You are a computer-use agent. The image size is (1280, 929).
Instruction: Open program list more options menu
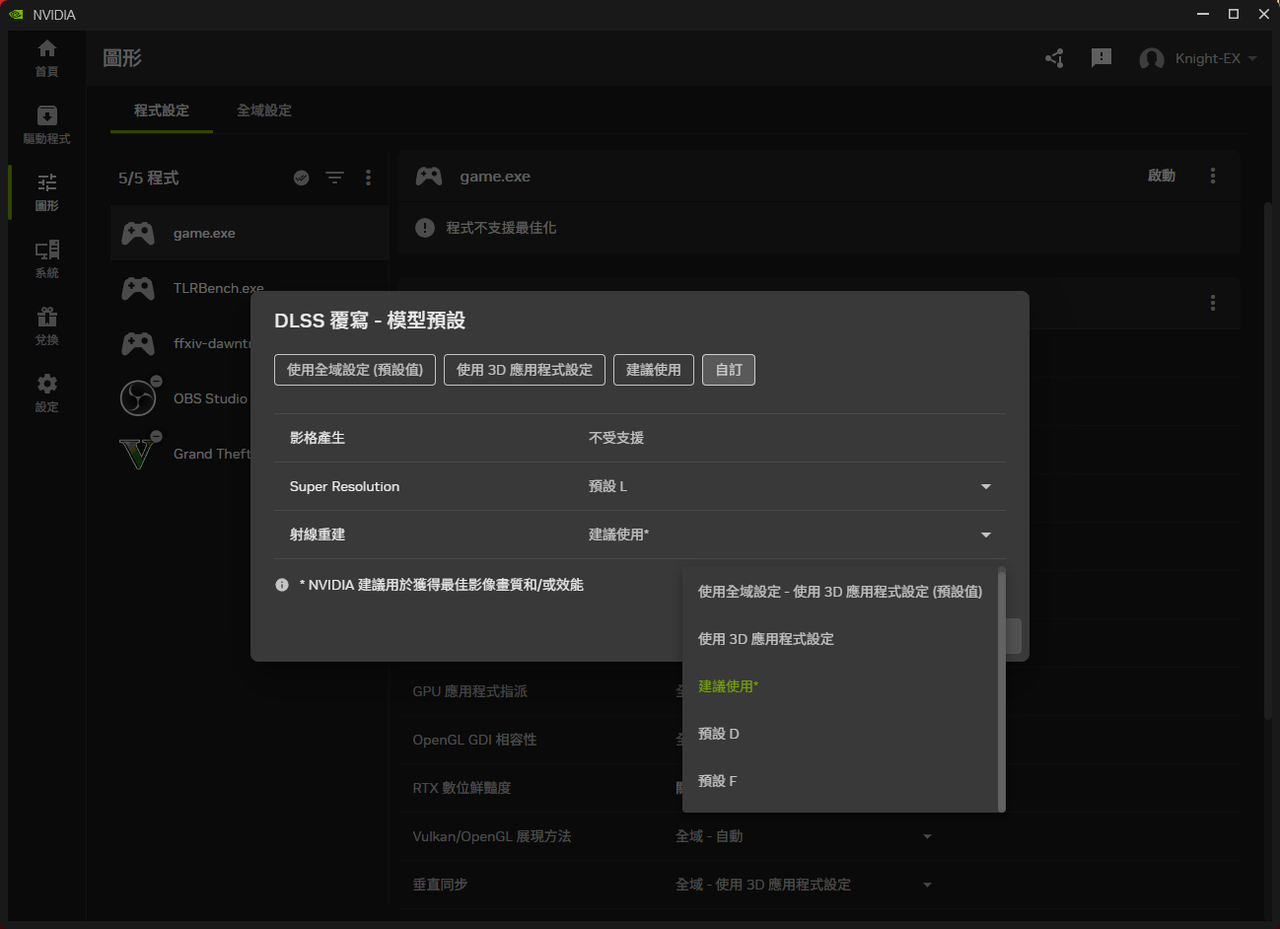pyautogui.click(x=368, y=178)
